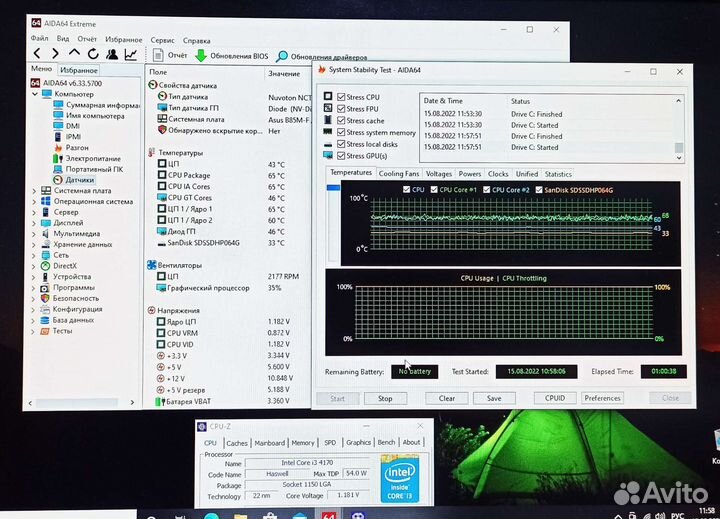Select Разгон flame item in the tree

(x=71, y=147)
